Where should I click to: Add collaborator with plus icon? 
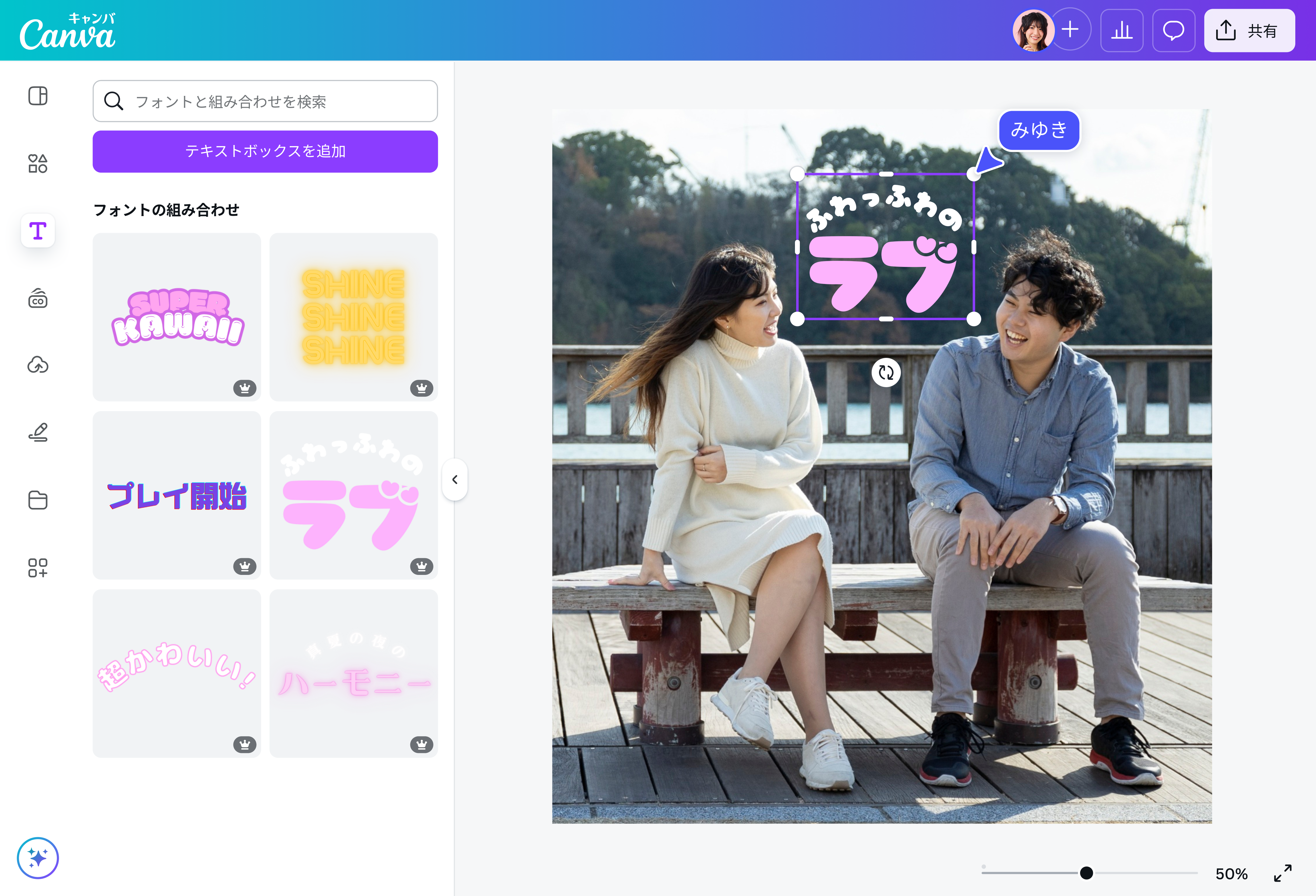(1070, 30)
